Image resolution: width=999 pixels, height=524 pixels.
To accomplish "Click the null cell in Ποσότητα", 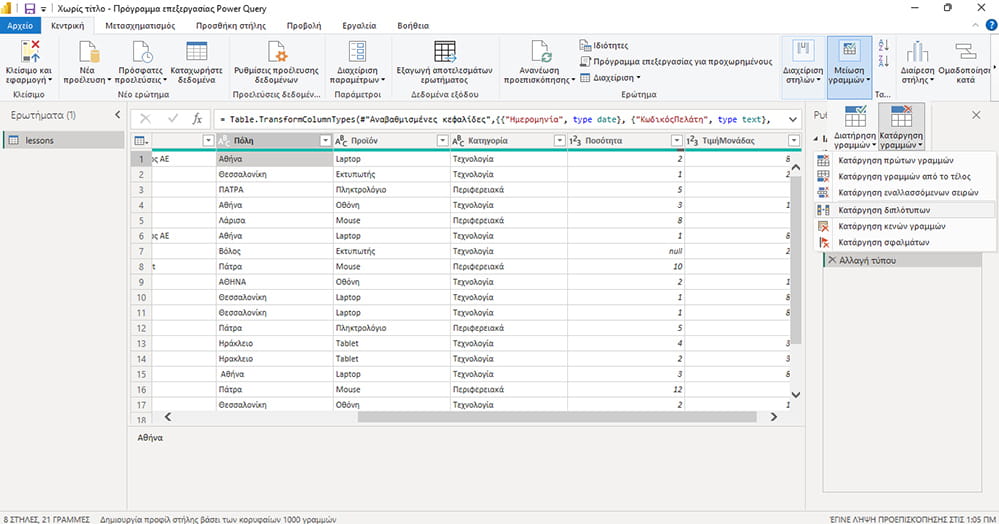I will click(626, 251).
